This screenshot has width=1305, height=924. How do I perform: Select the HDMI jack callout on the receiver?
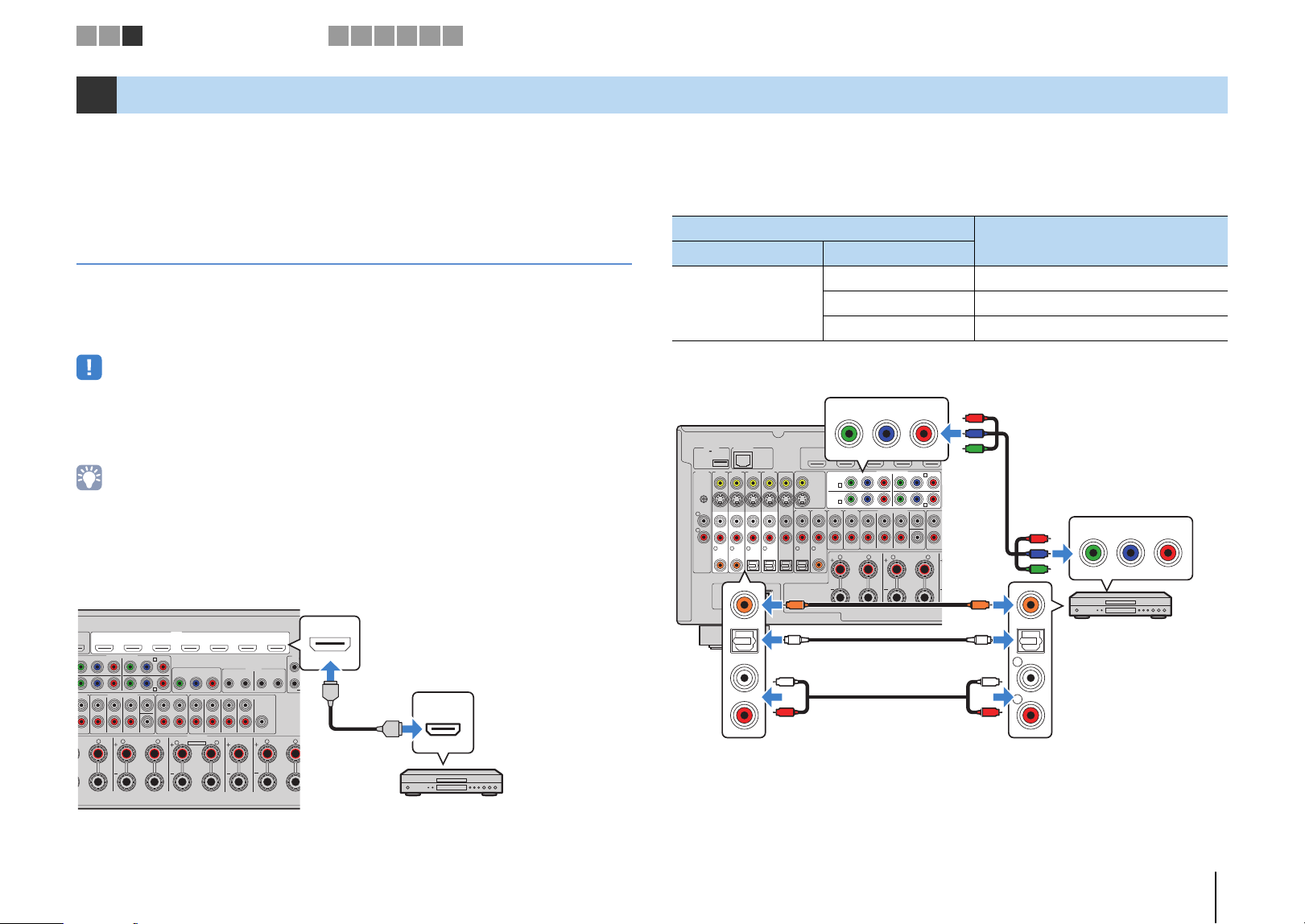tap(330, 641)
